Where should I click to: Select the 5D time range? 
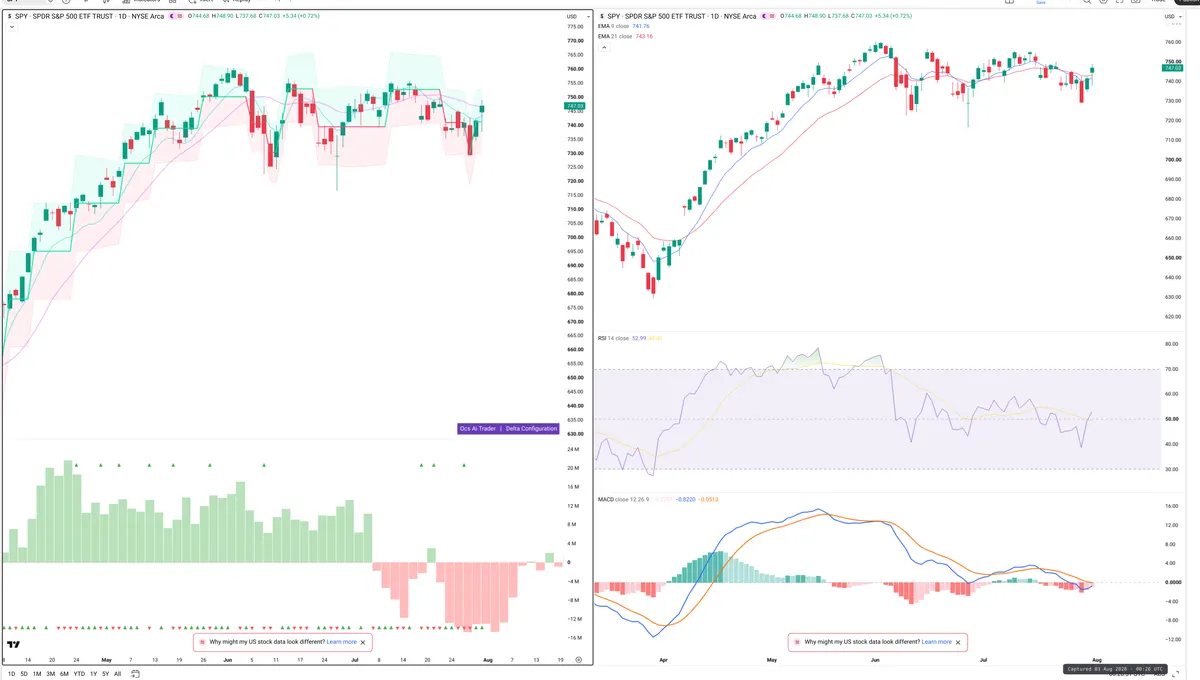click(24, 674)
